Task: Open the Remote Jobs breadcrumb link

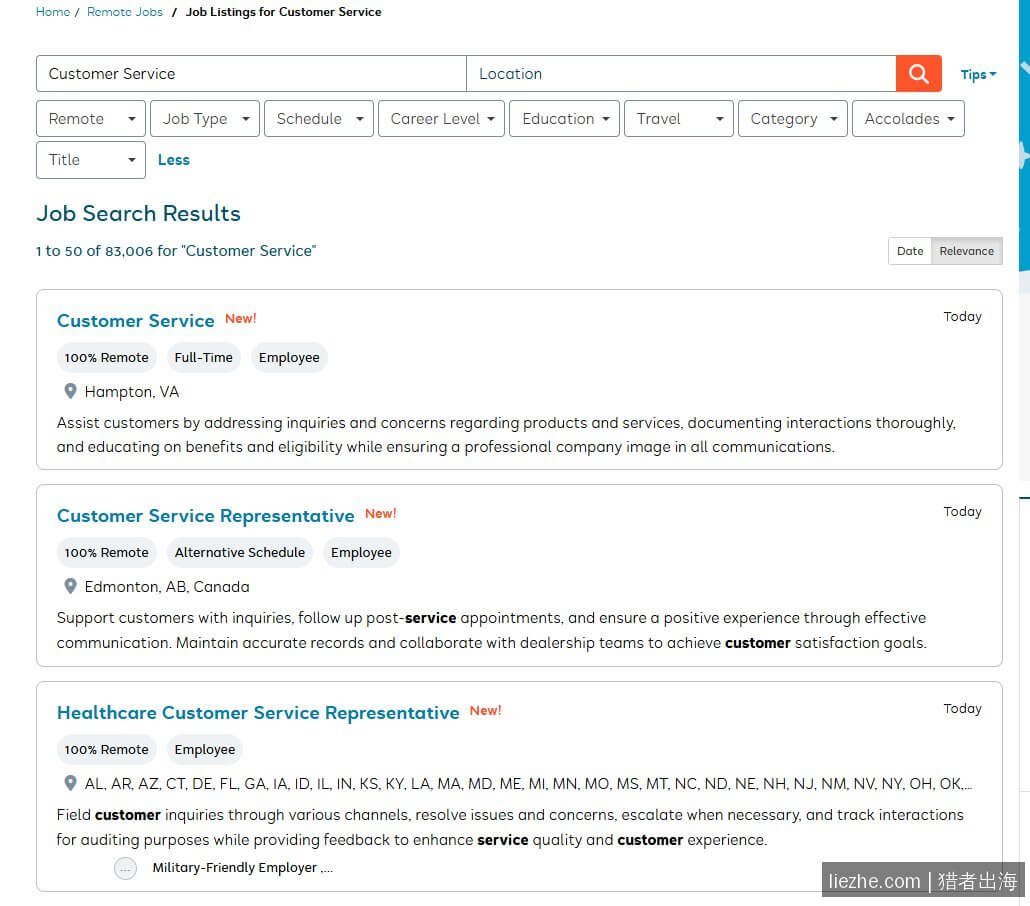Action: pos(125,12)
